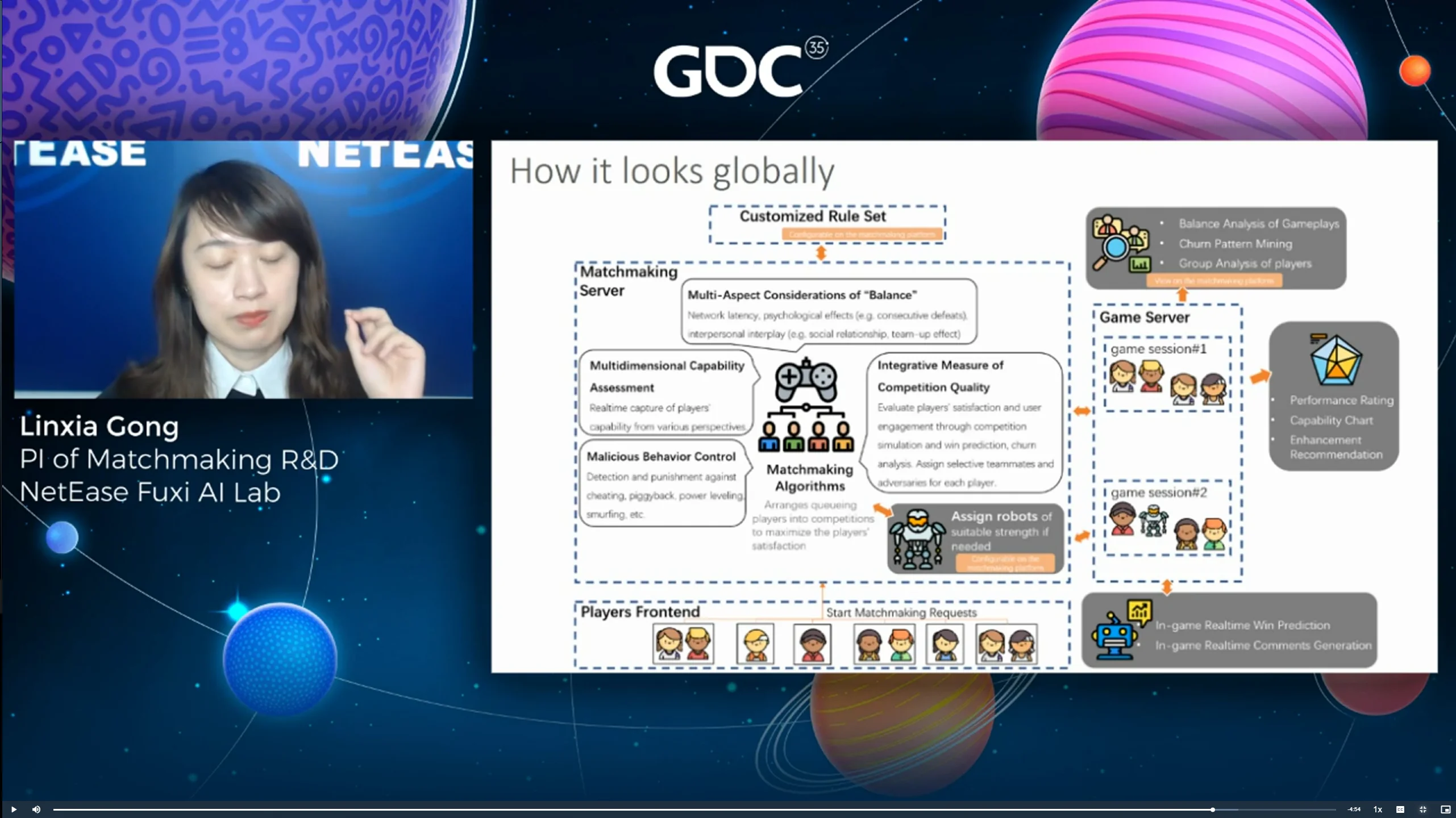Click slide title 'How it looks globally'

click(x=672, y=171)
